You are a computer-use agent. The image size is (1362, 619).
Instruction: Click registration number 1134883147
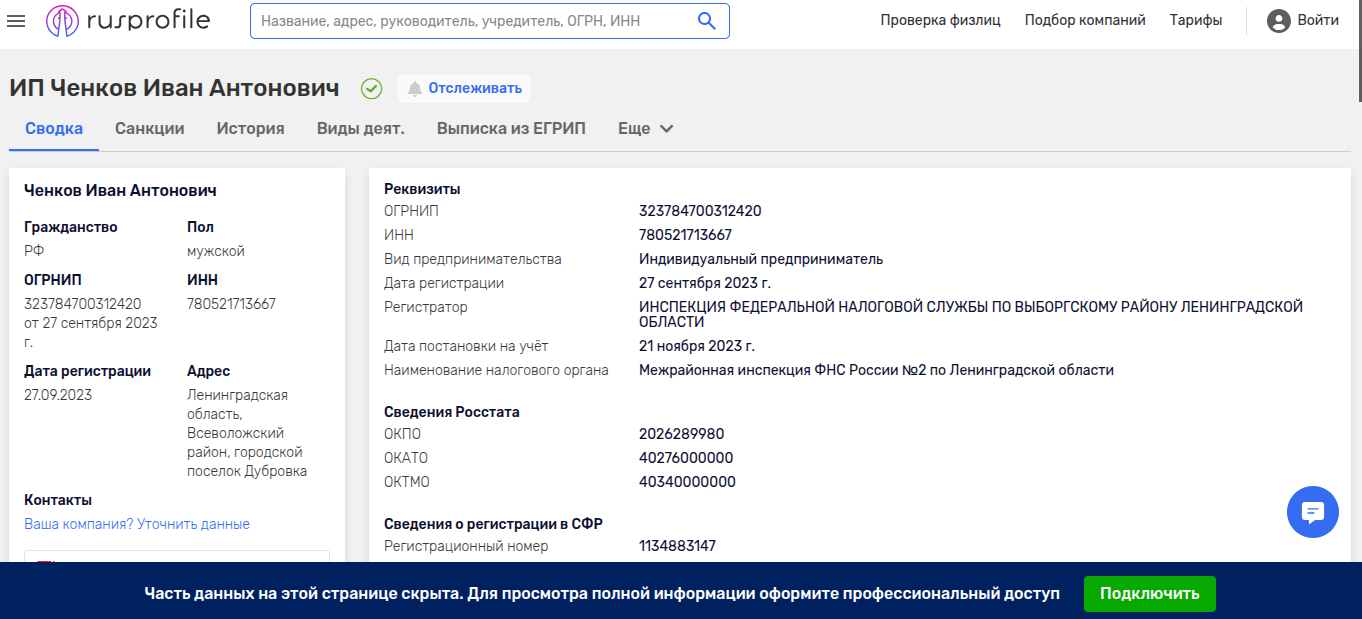tap(678, 546)
